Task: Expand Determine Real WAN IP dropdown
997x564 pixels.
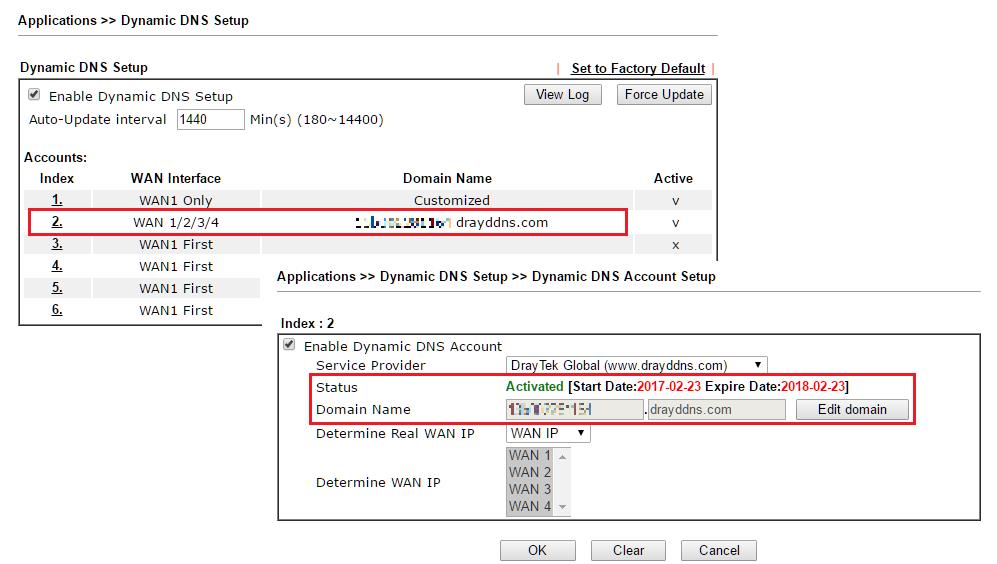Action: pyautogui.click(x=548, y=433)
